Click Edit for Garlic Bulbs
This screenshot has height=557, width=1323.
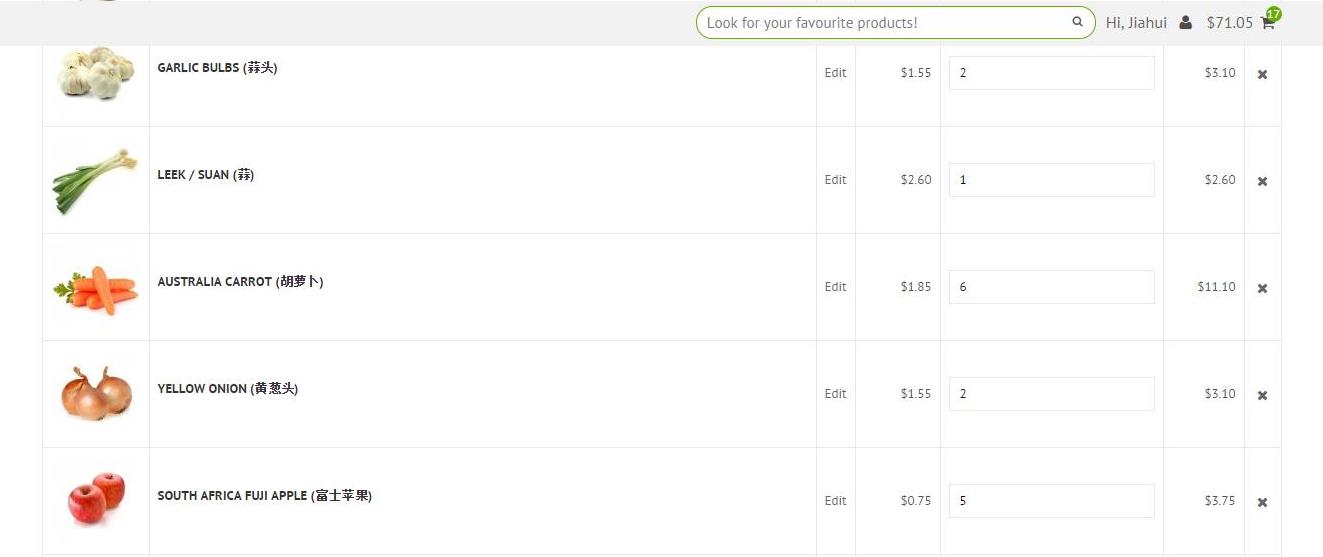click(835, 73)
